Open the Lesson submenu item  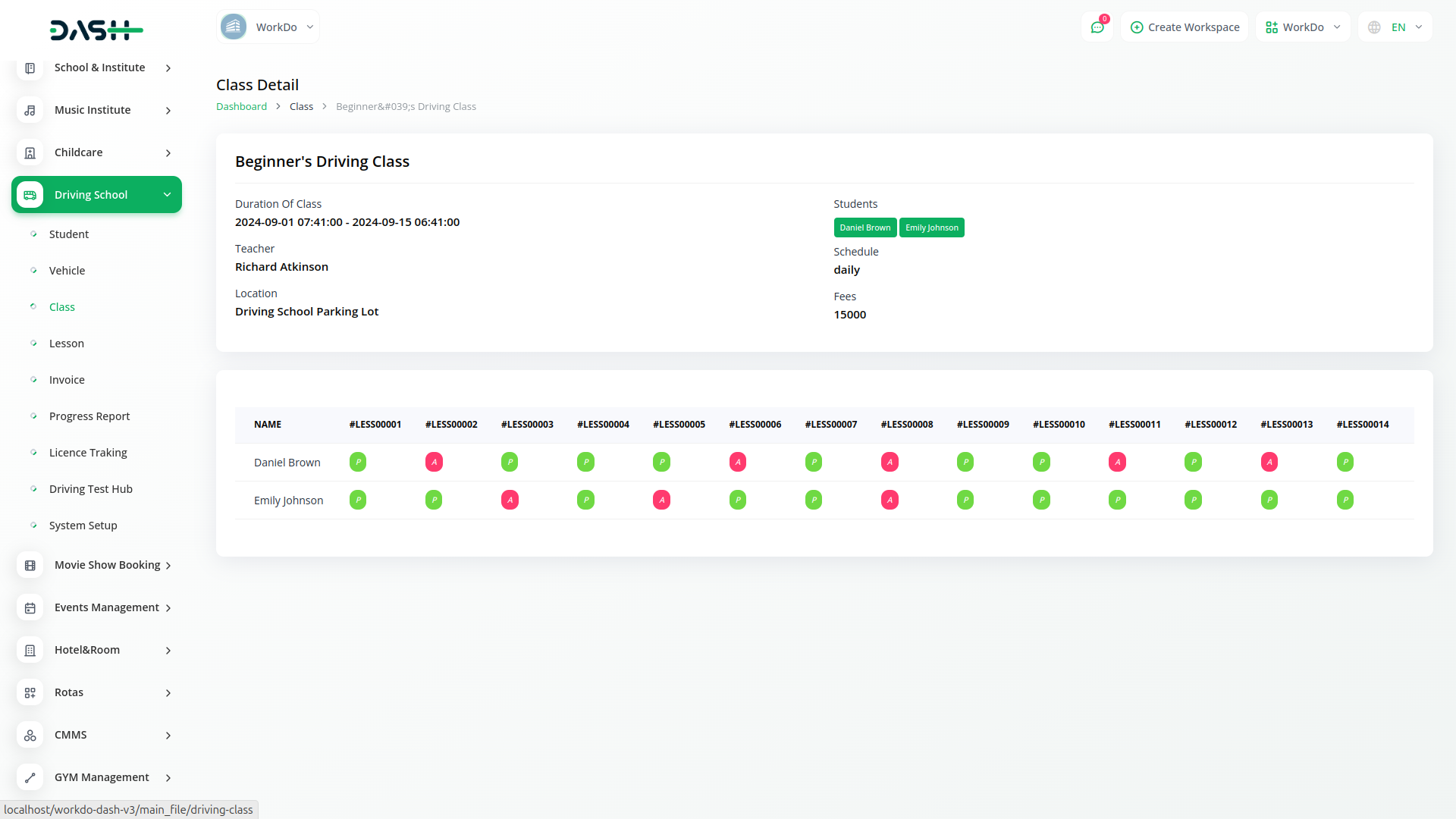67,344
